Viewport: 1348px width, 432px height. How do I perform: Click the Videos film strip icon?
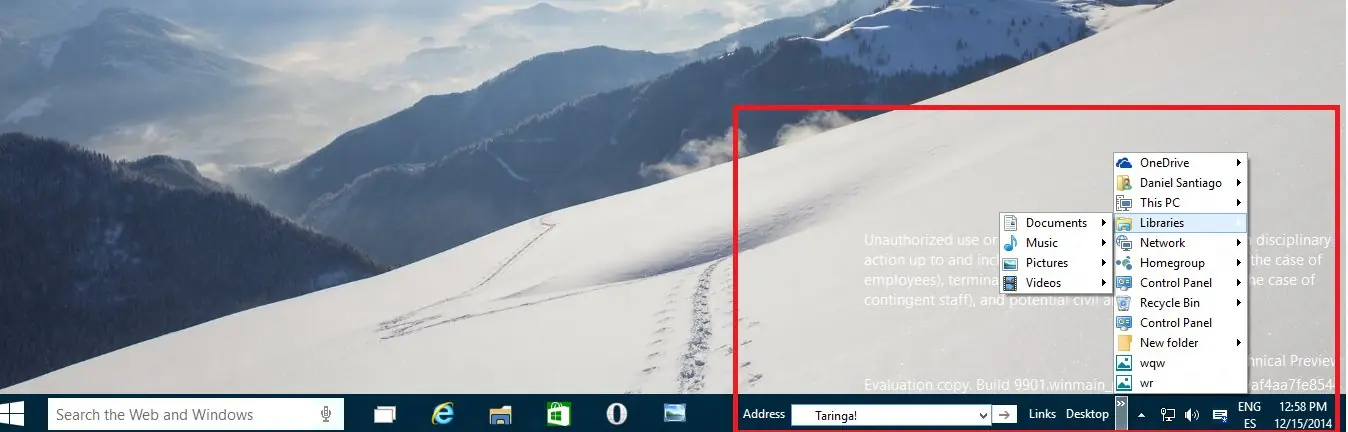1010,283
